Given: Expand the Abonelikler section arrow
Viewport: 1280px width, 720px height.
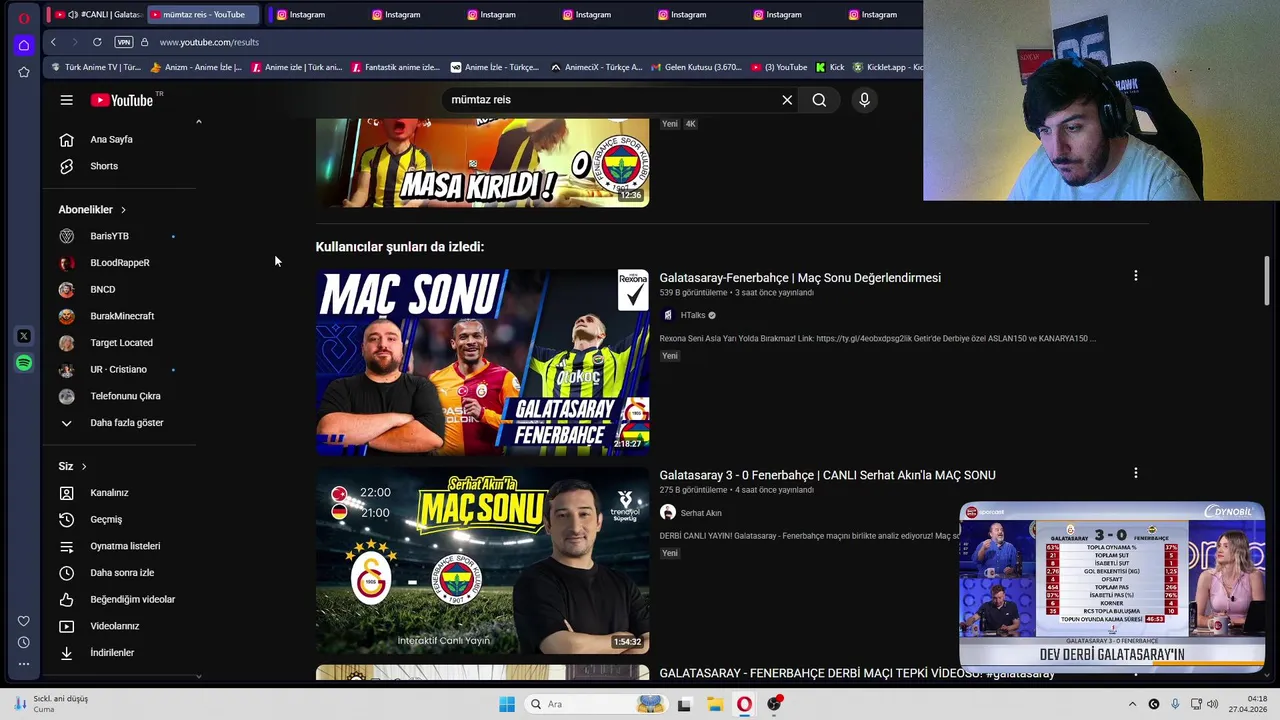Looking at the screenshot, I should [123, 210].
